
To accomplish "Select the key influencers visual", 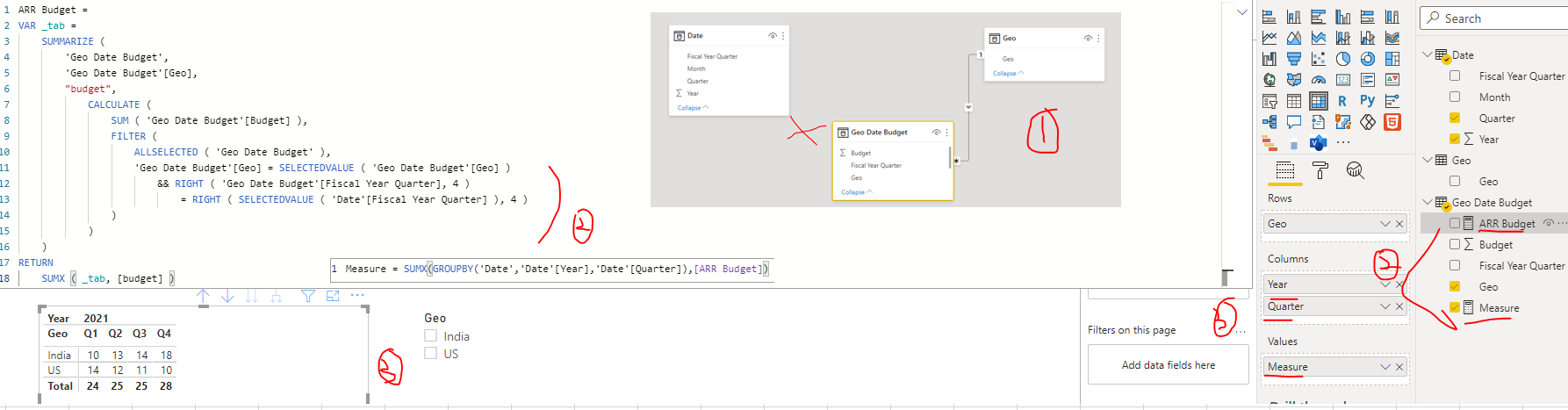I will tap(1392, 101).
